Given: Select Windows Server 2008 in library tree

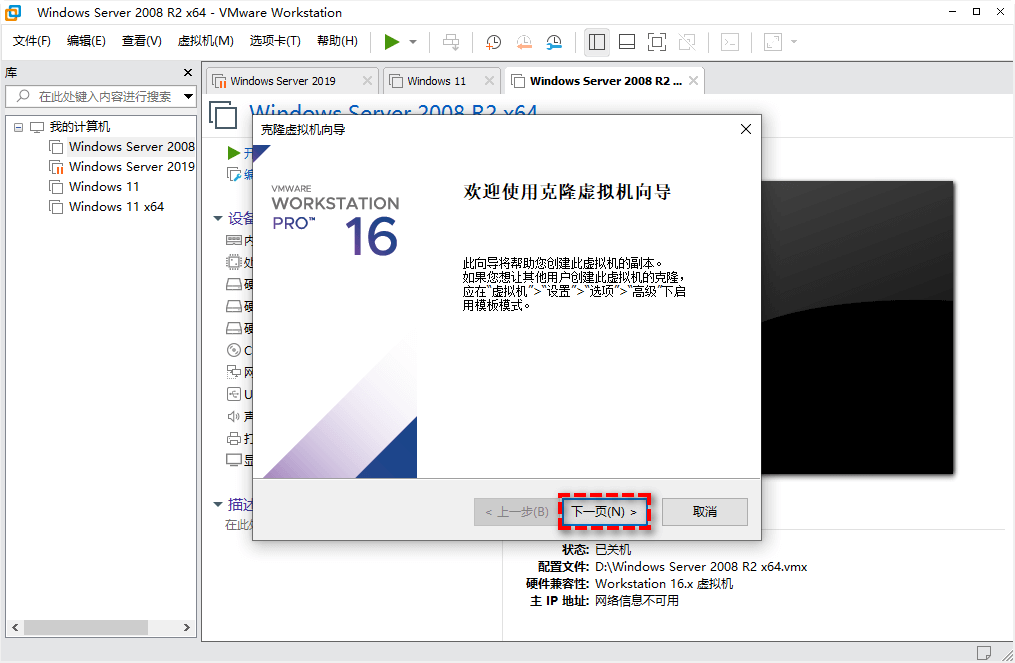Looking at the screenshot, I should pyautogui.click(x=131, y=147).
